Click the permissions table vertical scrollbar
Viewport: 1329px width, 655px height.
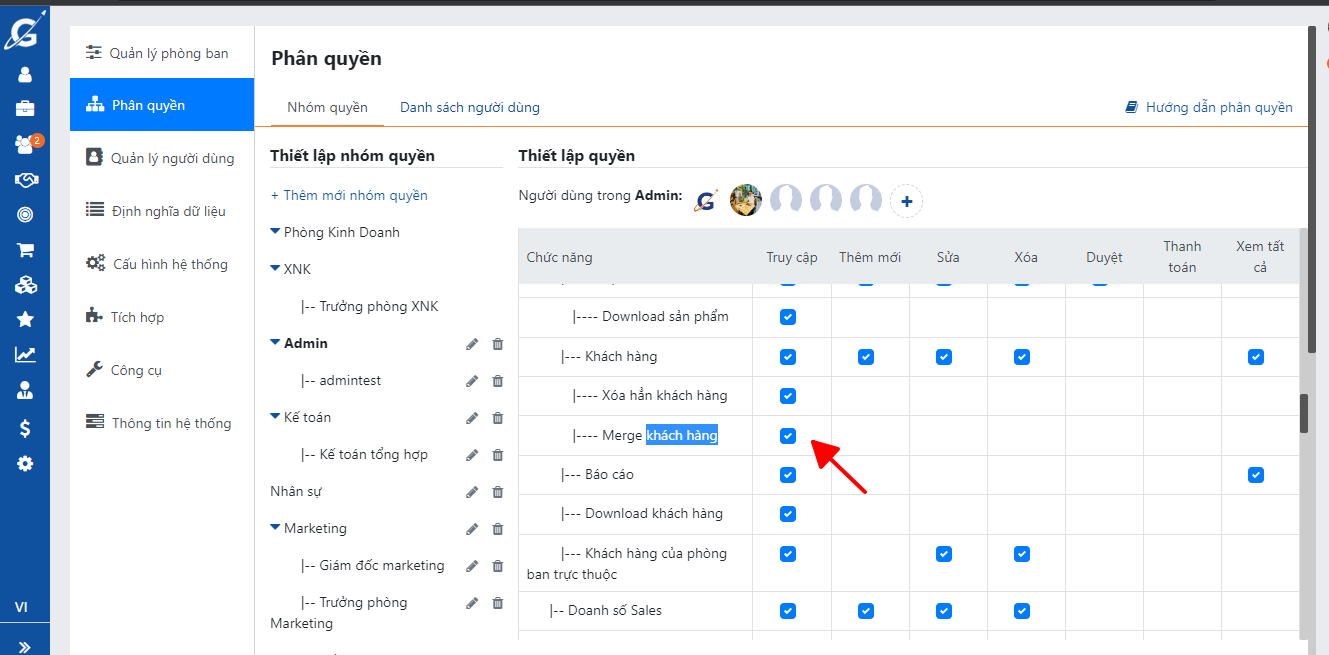click(x=1303, y=412)
